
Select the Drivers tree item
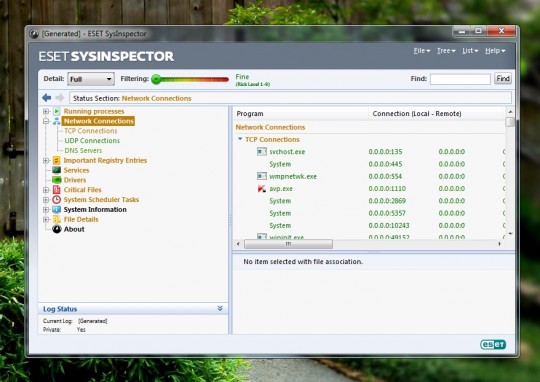click(x=75, y=180)
